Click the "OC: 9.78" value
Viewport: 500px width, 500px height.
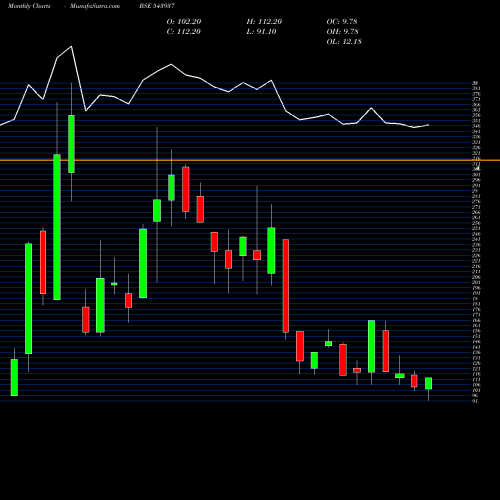click(x=342, y=21)
